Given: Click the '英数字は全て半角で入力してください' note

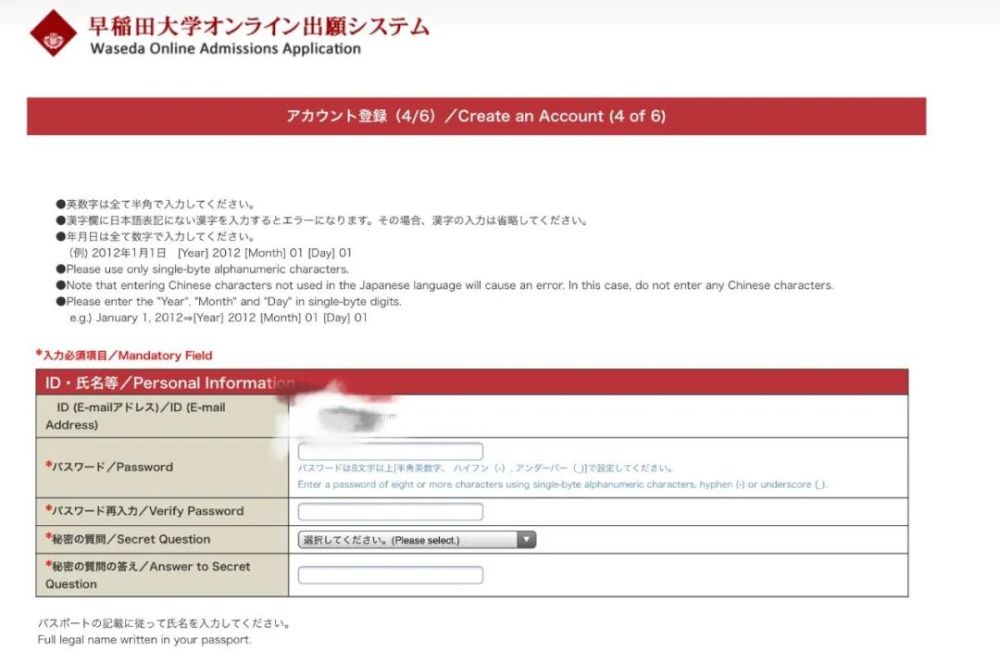Looking at the screenshot, I should [156, 204].
